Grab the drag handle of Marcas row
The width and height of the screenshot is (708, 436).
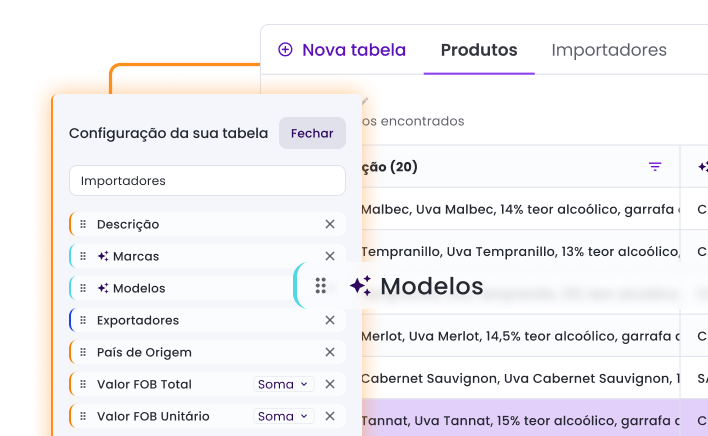pyautogui.click(x=83, y=256)
